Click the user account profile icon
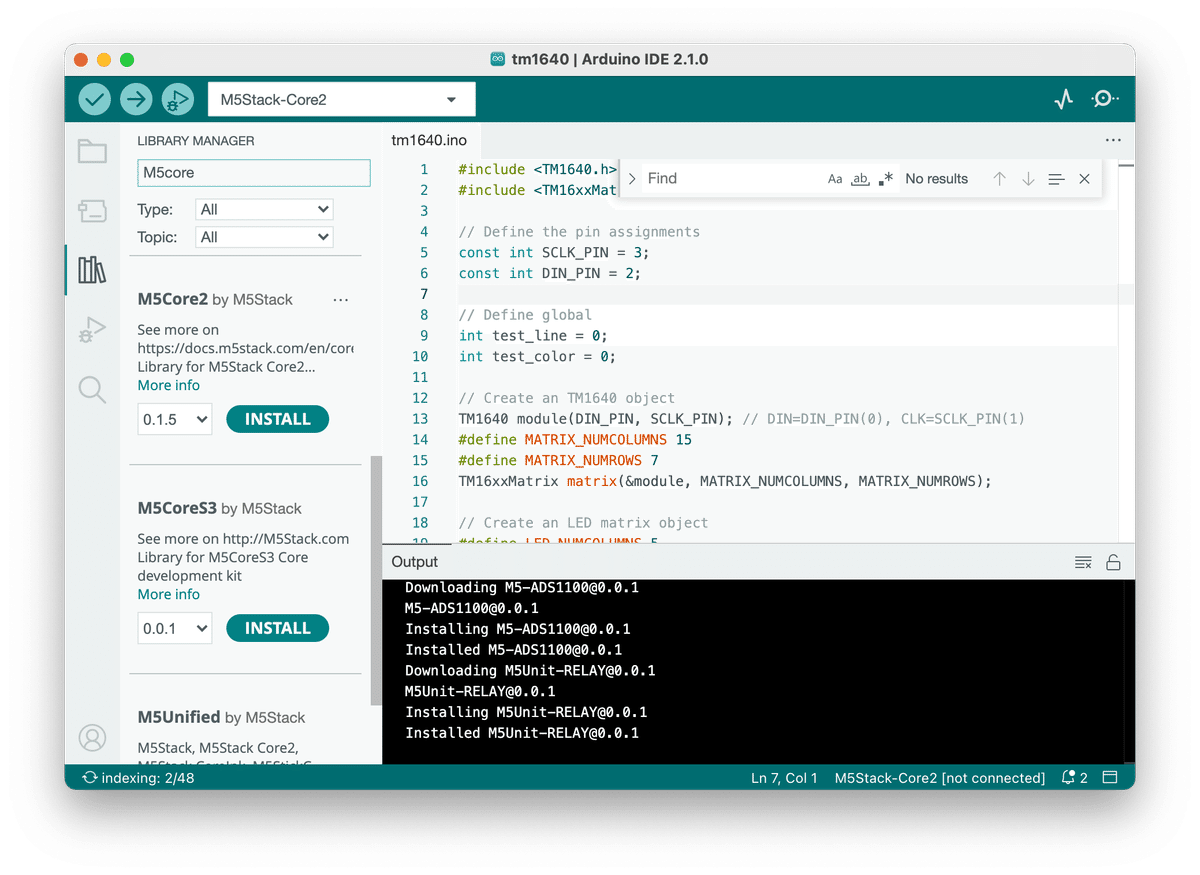 (x=92, y=738)
